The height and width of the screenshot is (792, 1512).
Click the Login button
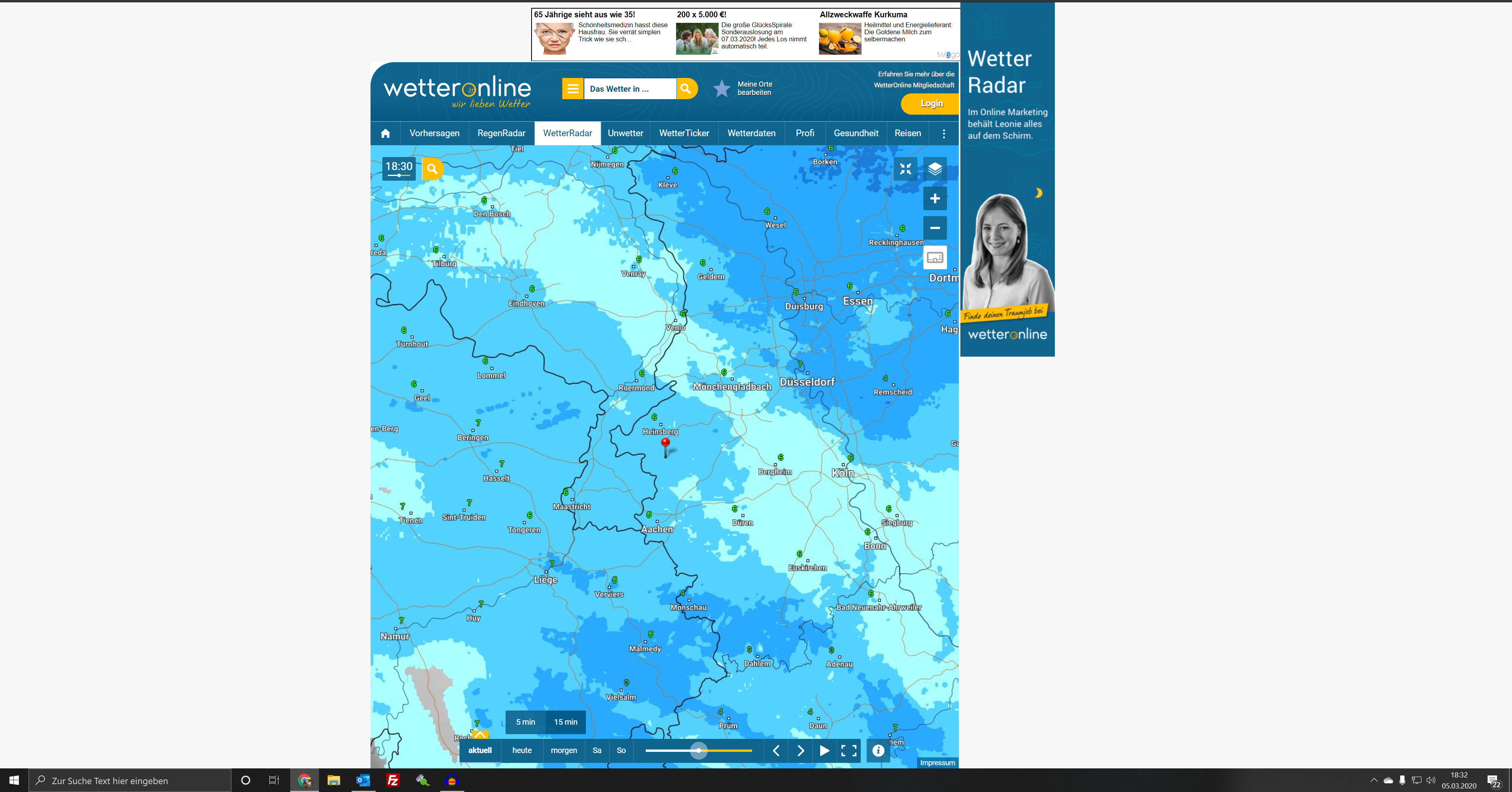point(931,103)
